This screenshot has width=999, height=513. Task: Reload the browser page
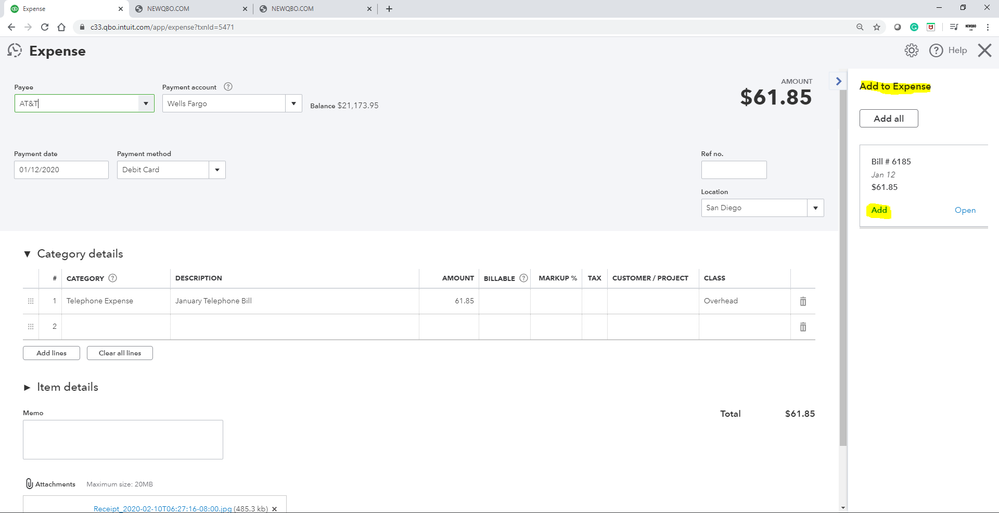45,27
